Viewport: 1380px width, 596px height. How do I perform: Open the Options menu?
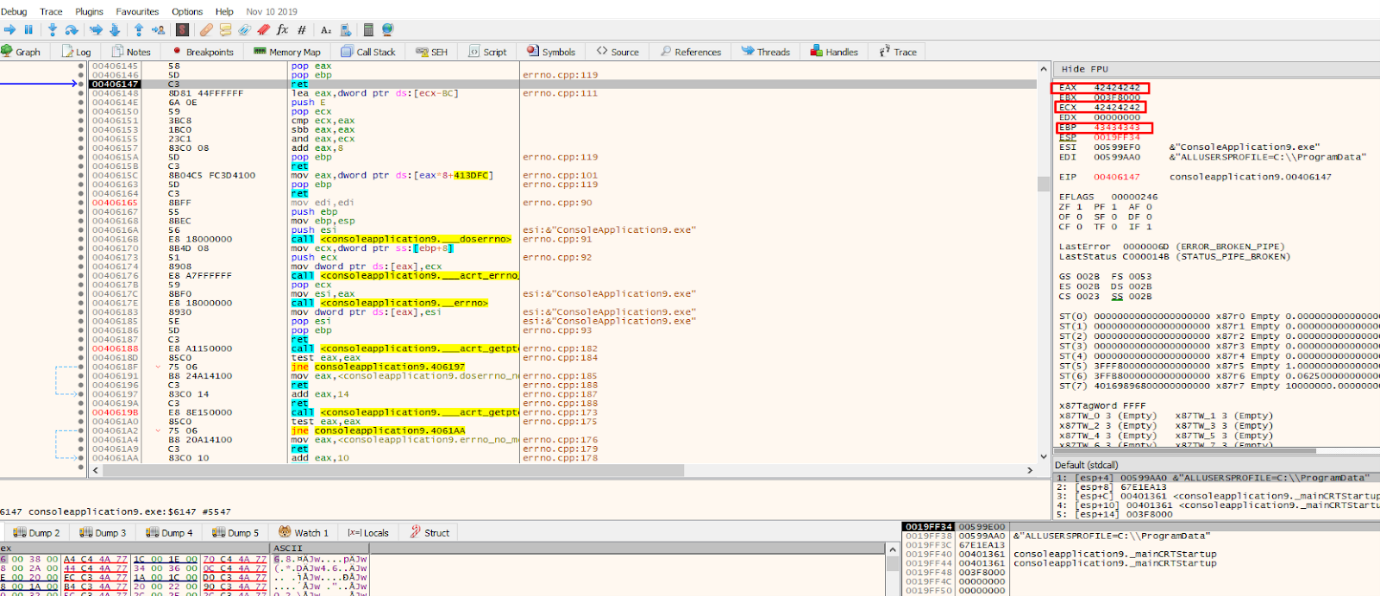(187, 11)
